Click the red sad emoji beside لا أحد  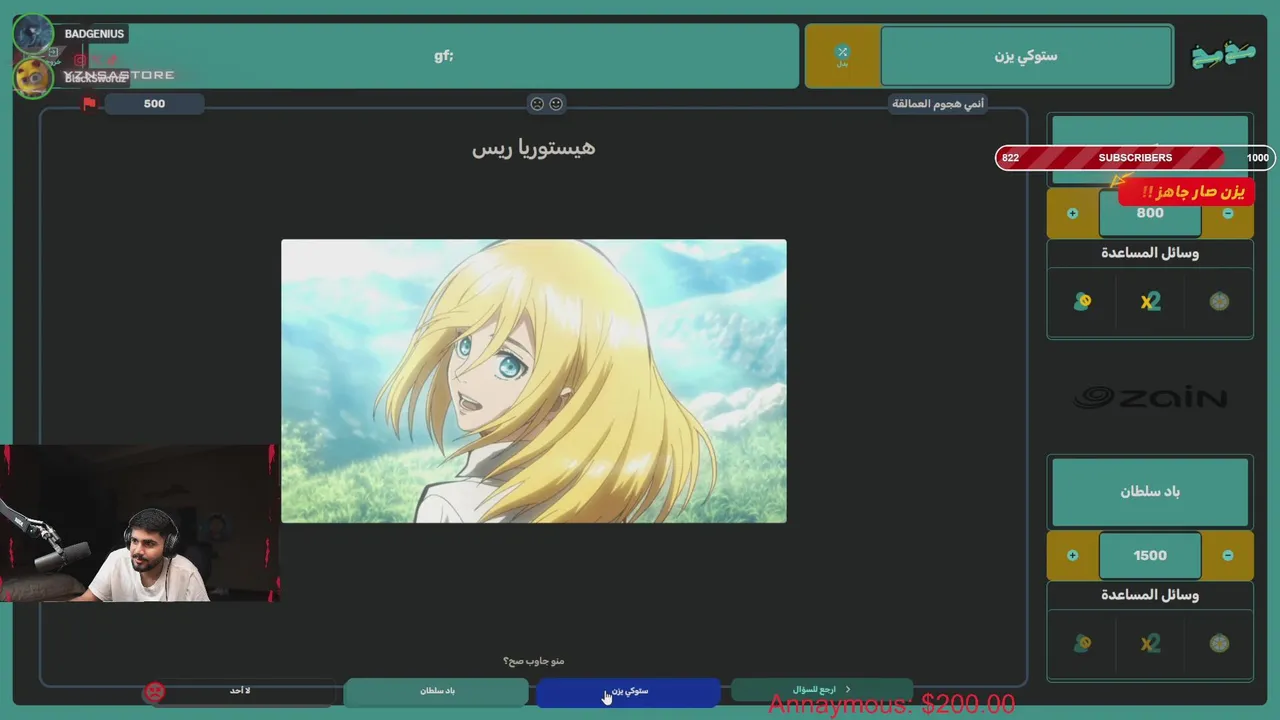(154, 691)
